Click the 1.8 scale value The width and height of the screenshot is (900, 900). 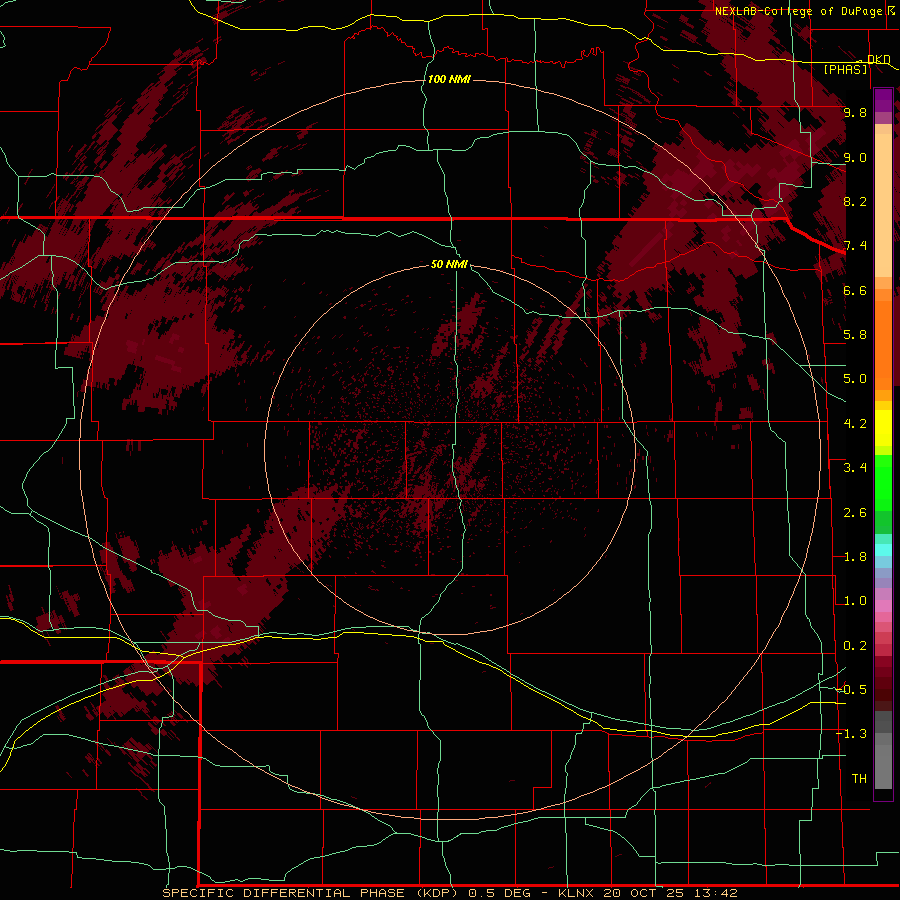click(x=855, y=557)
